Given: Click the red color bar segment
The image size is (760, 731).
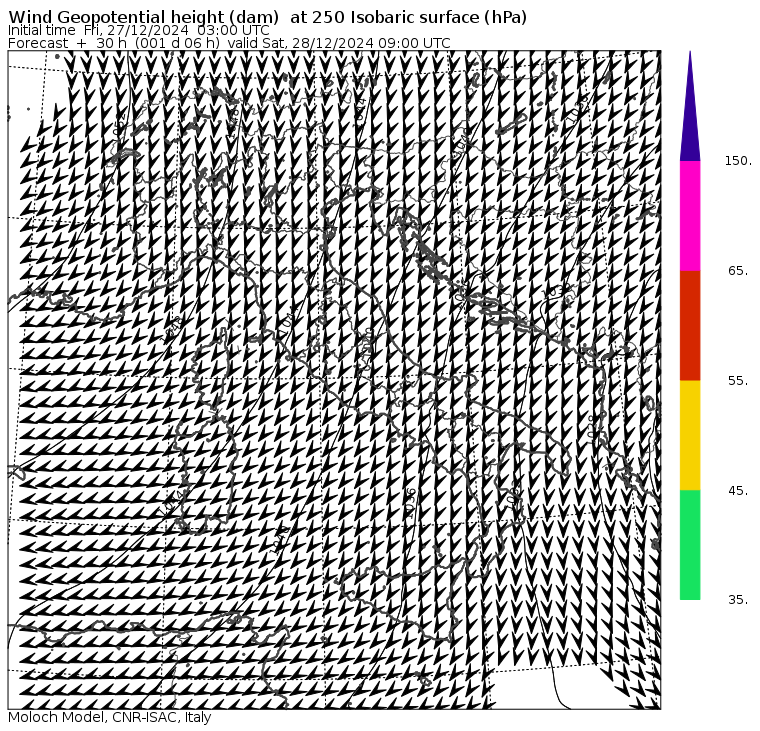Looking at the screenshot, I should coord(690,325).
